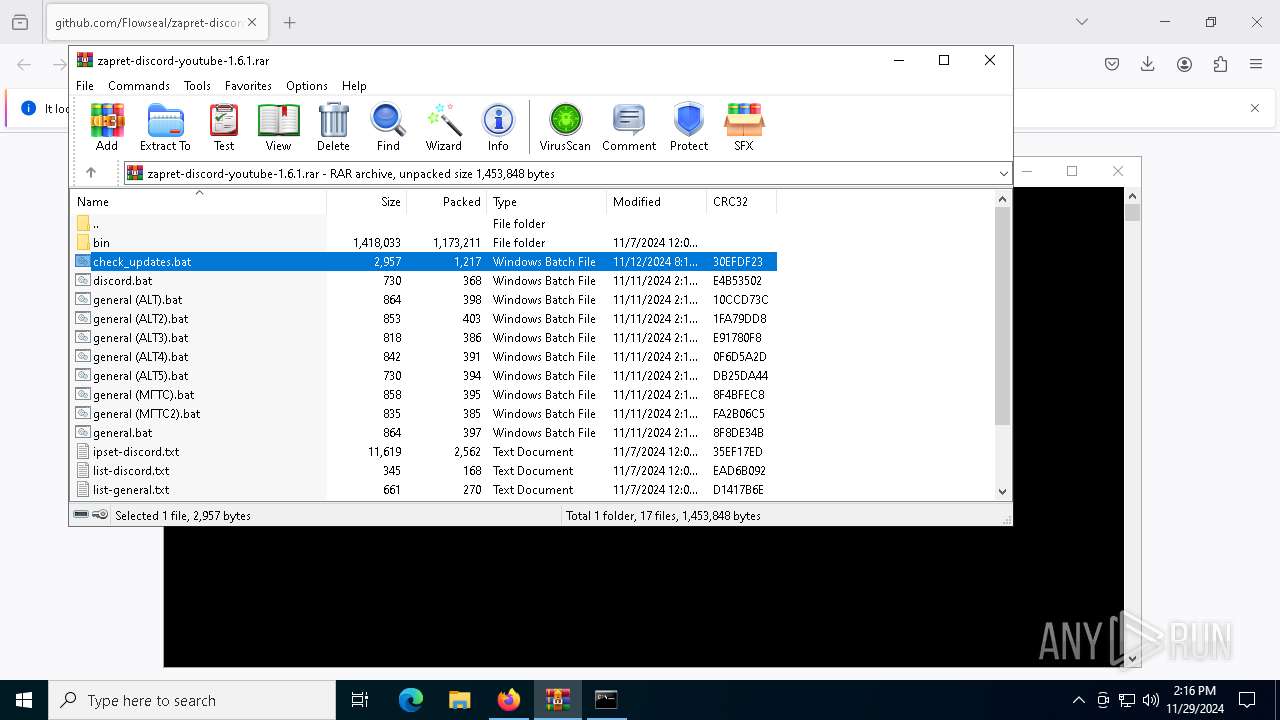Click the taskbar search box

tap(192, 700)
